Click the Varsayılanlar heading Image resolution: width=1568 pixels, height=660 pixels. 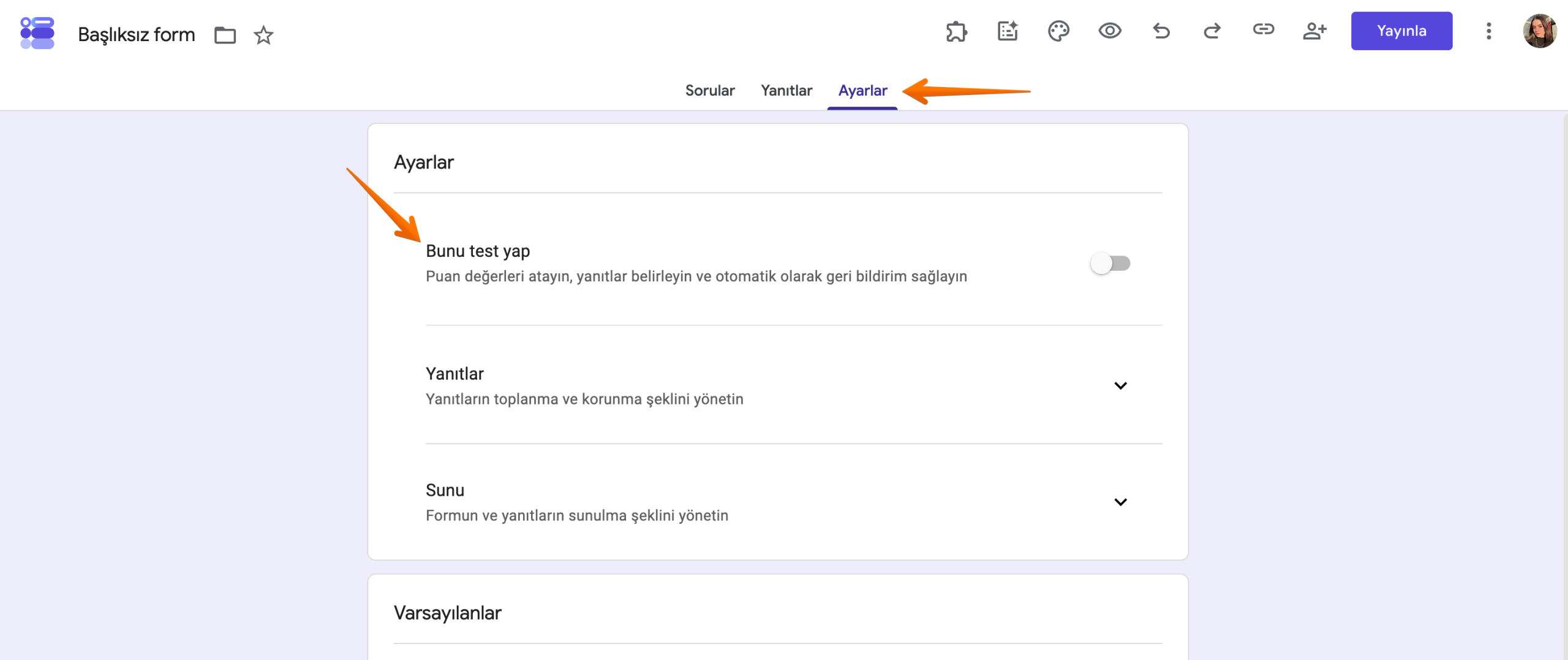click(x=448, y=613)
